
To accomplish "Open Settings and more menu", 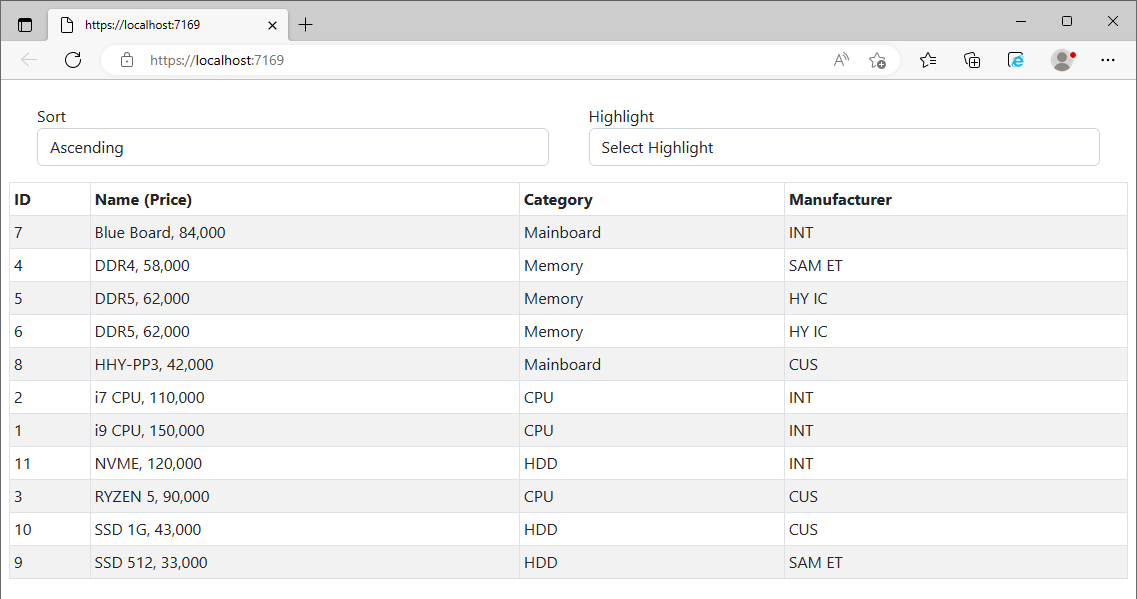I will pos(1108,60).
